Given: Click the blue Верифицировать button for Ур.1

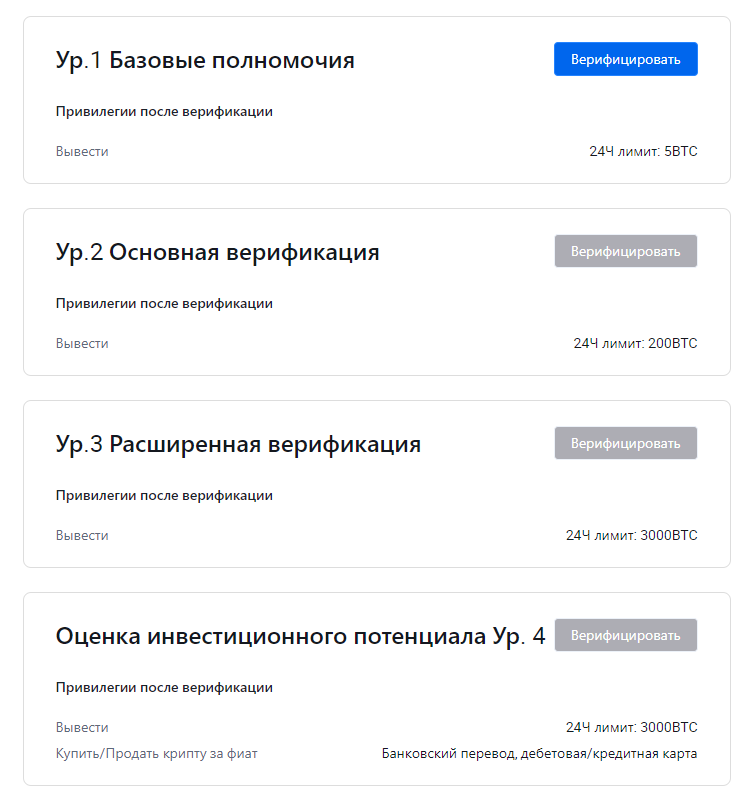Looking at the screenshot, I should pyautogui.click(x=625, y=59).
